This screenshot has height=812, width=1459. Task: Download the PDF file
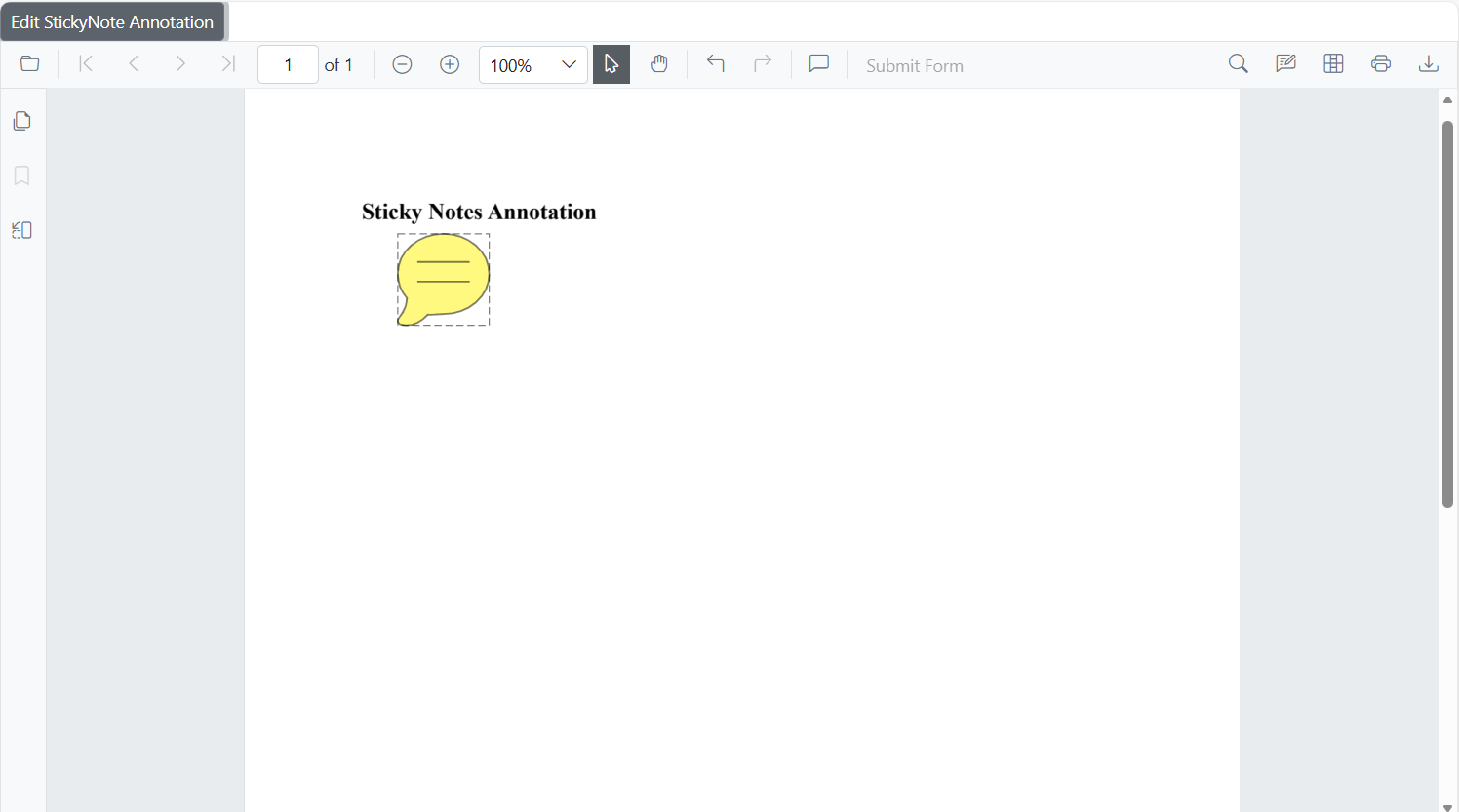coord(1429,64)
